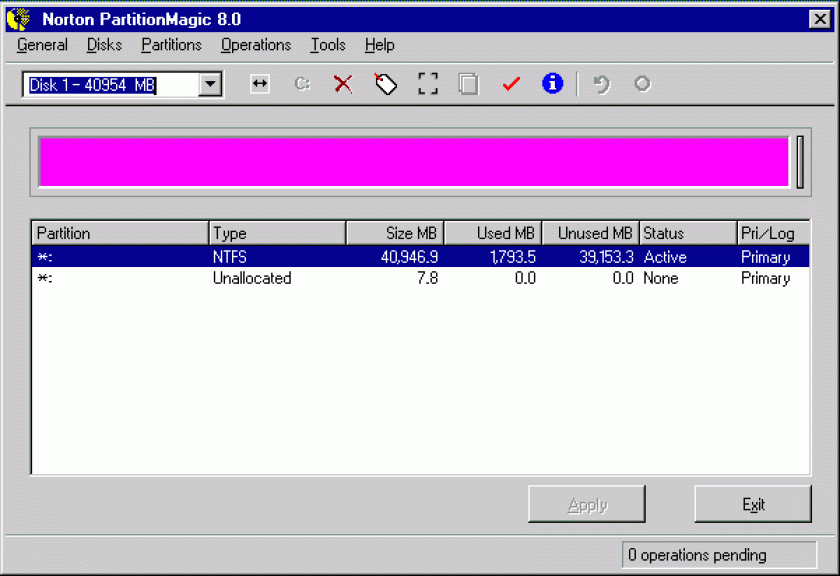Open the Disks menu
840x576 pixels.
104,45
